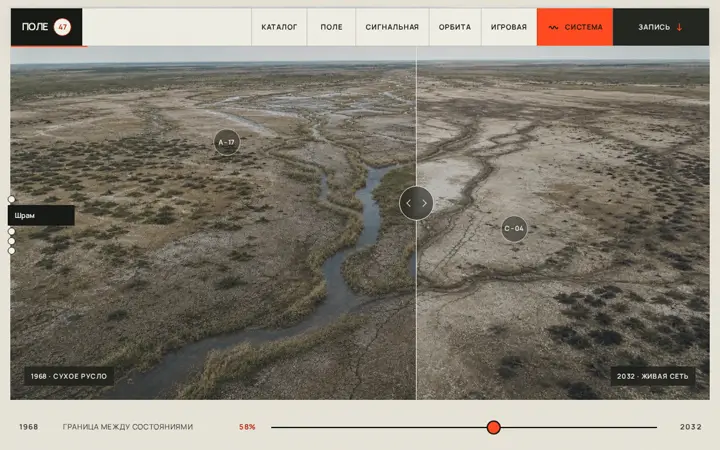Switch to the СИГНАЛЬНАЯ tab
Viewport: 720px width, 450px height.
[x=392, y=27]
